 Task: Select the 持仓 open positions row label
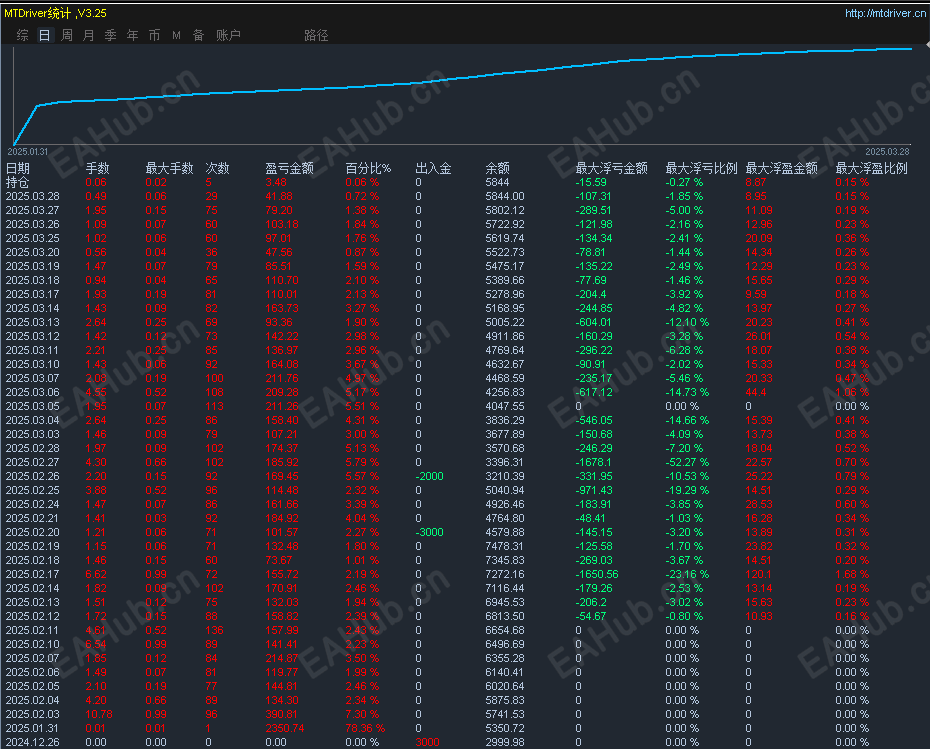tap(17, 183)
